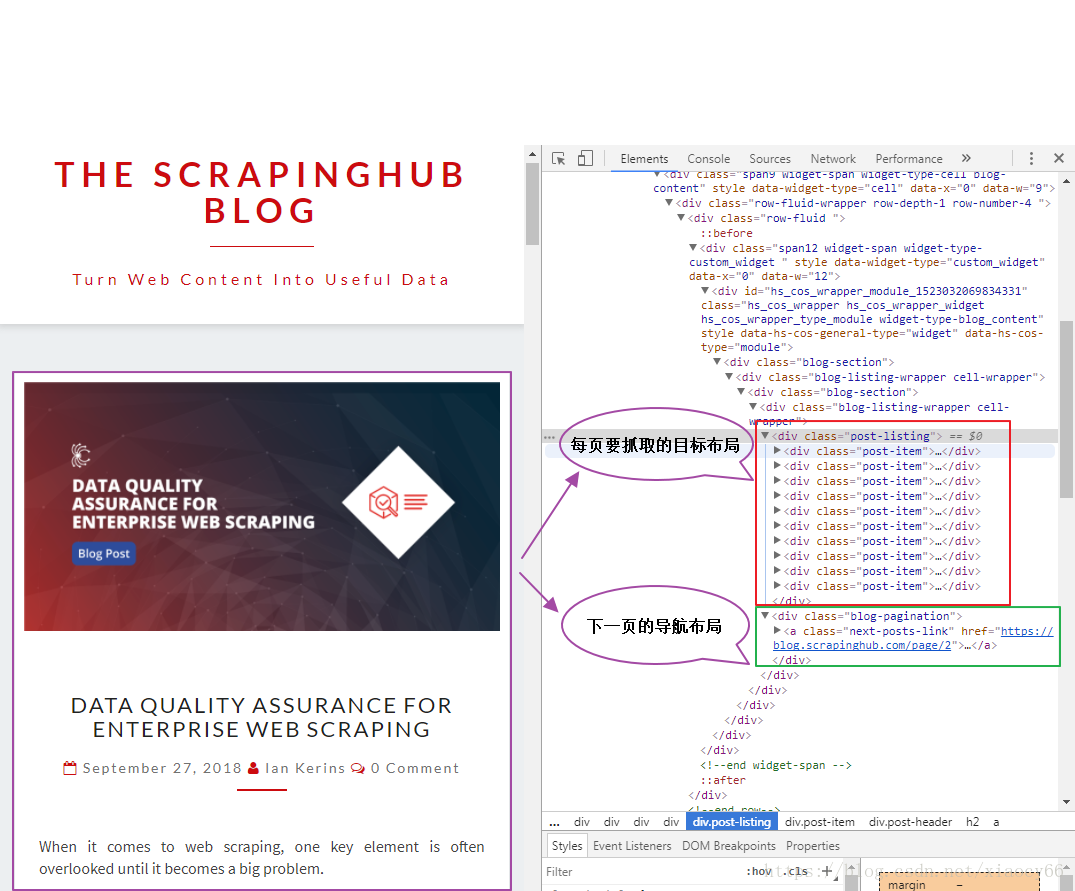Collapse the span12 widget-span div node
Image resolution: width=1075 pixels, height=891 pixels.
(x=693, y=247)
